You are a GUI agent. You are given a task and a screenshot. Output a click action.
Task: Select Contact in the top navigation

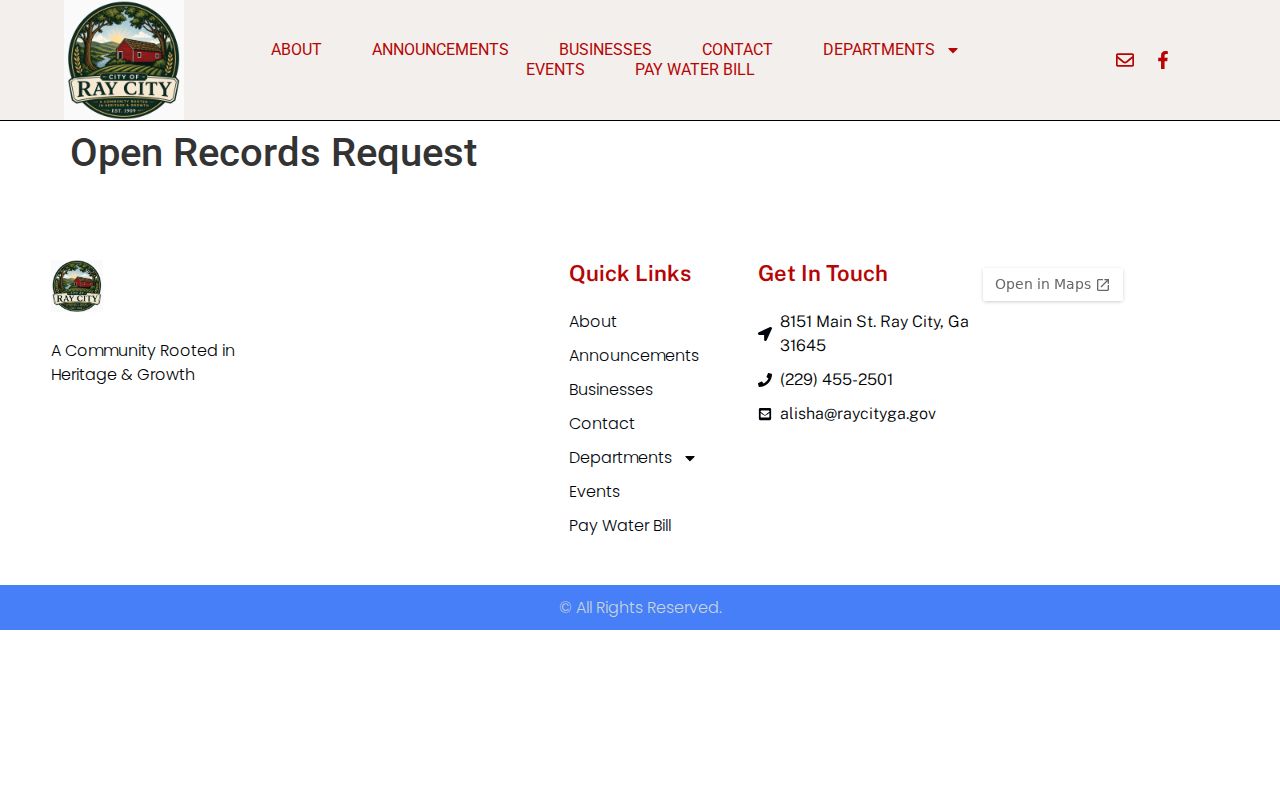(737, 50)
